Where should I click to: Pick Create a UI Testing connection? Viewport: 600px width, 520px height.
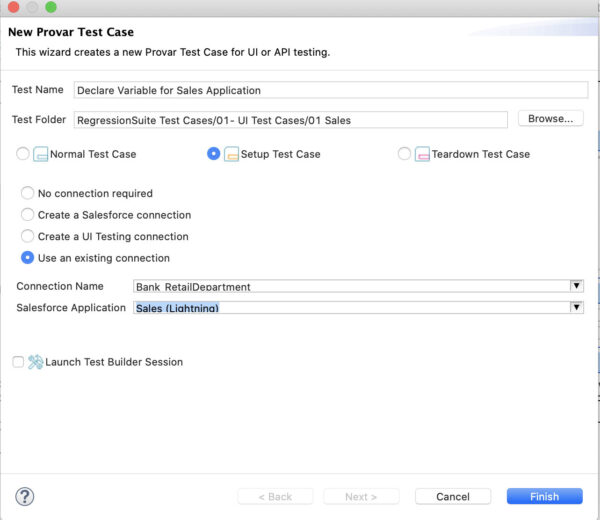pyautogui.click(x=28, y=237)
